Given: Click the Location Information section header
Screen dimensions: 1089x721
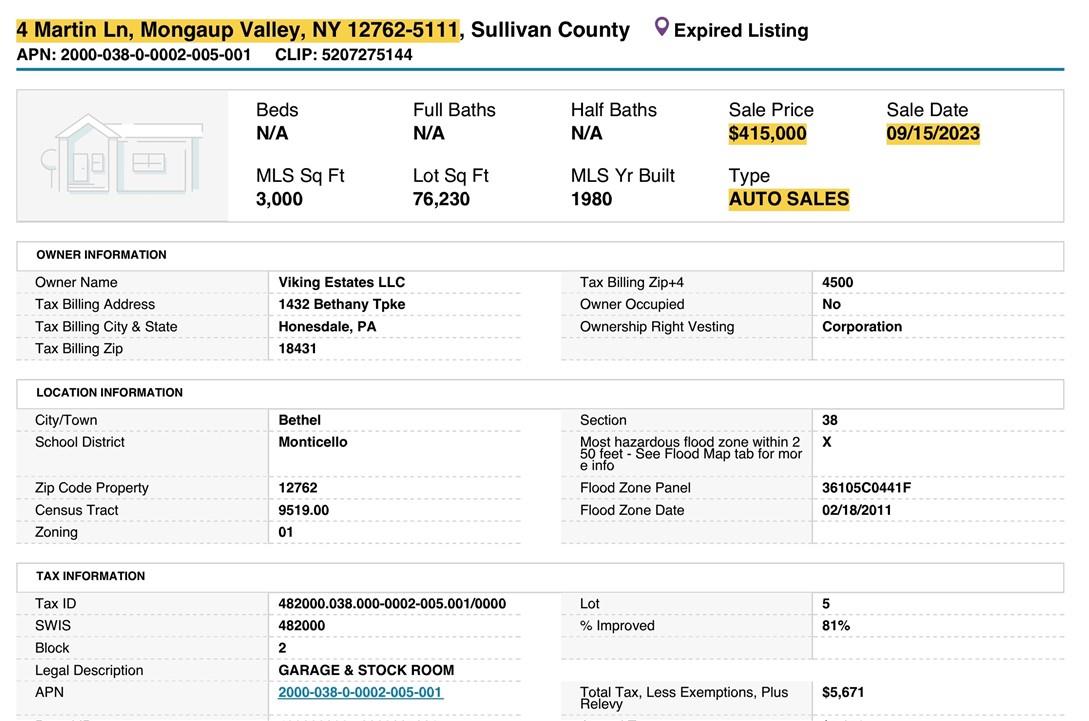Looking at the screenshot, I should [109, 393].
